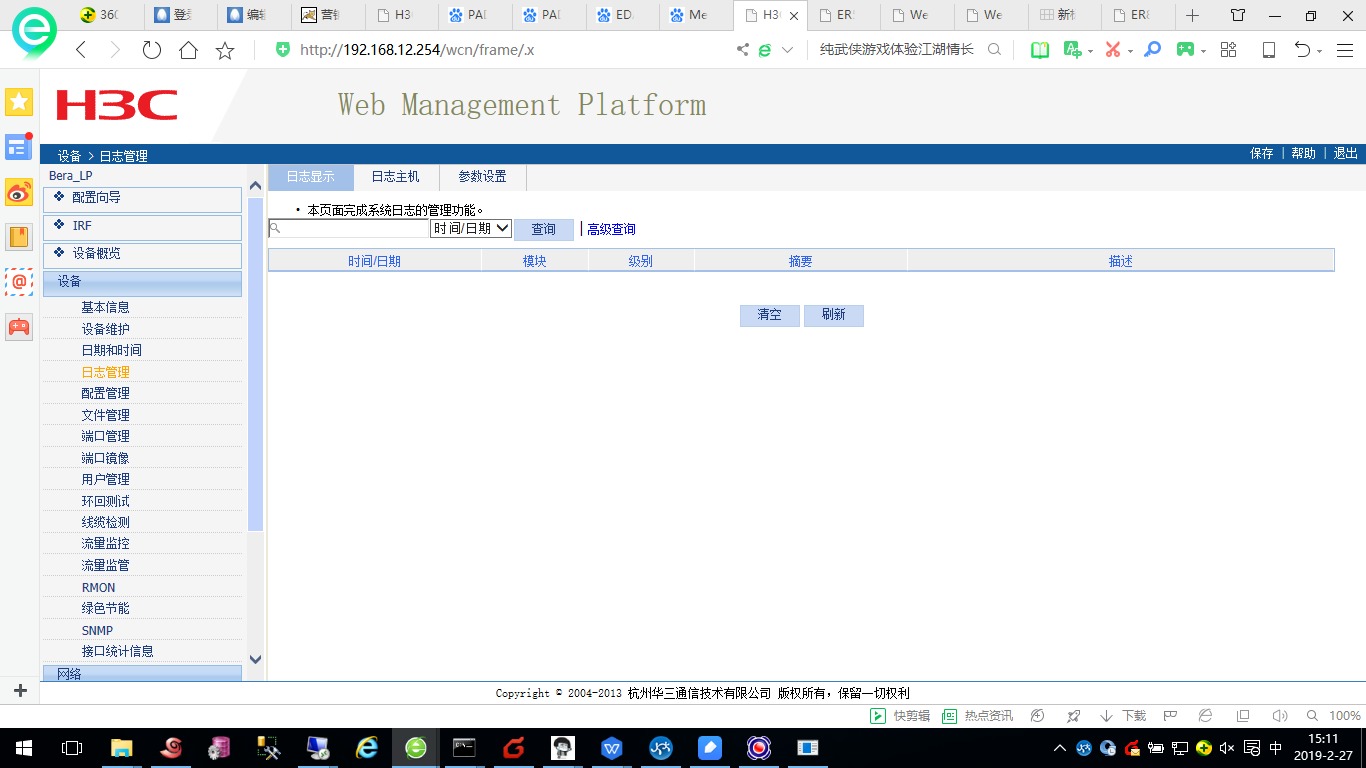The height and width of the screenshot is (768, 1366).
Task: Click the 退出 logout link
Action: click(x=1346, y=154)
